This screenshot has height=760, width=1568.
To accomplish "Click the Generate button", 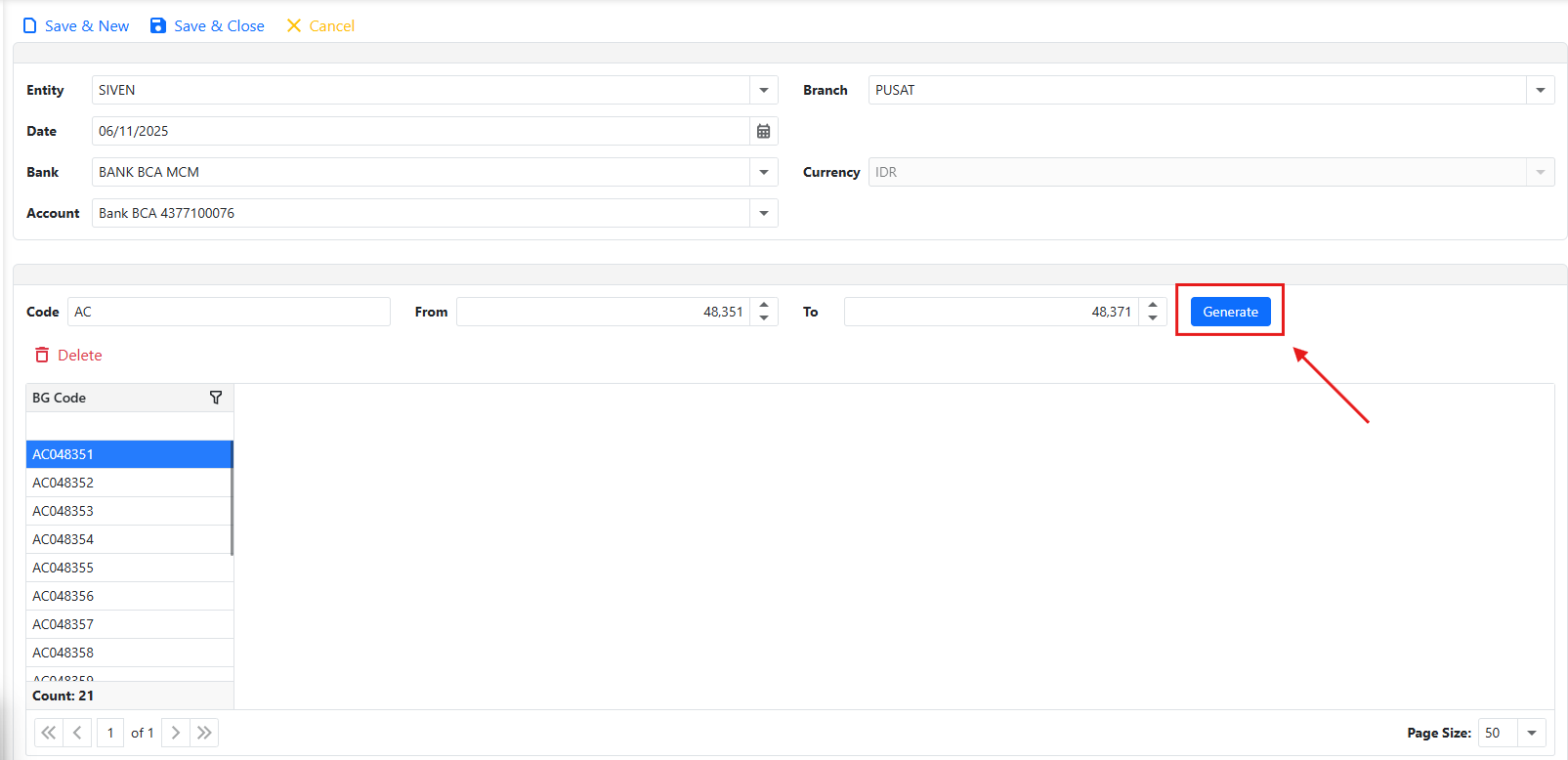I will tap(1231, 312).
